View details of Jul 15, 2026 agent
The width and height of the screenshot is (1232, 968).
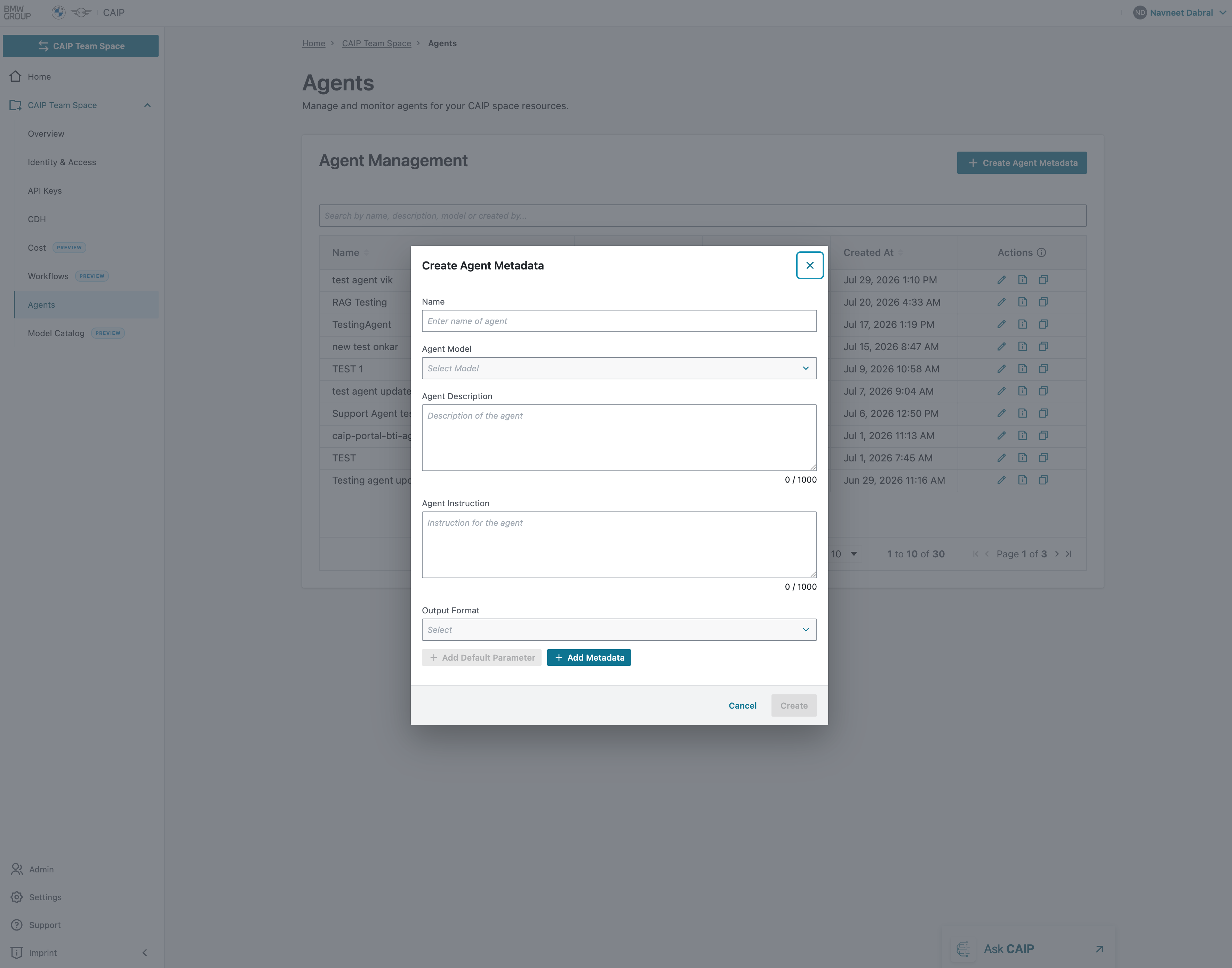[1022, 346]
